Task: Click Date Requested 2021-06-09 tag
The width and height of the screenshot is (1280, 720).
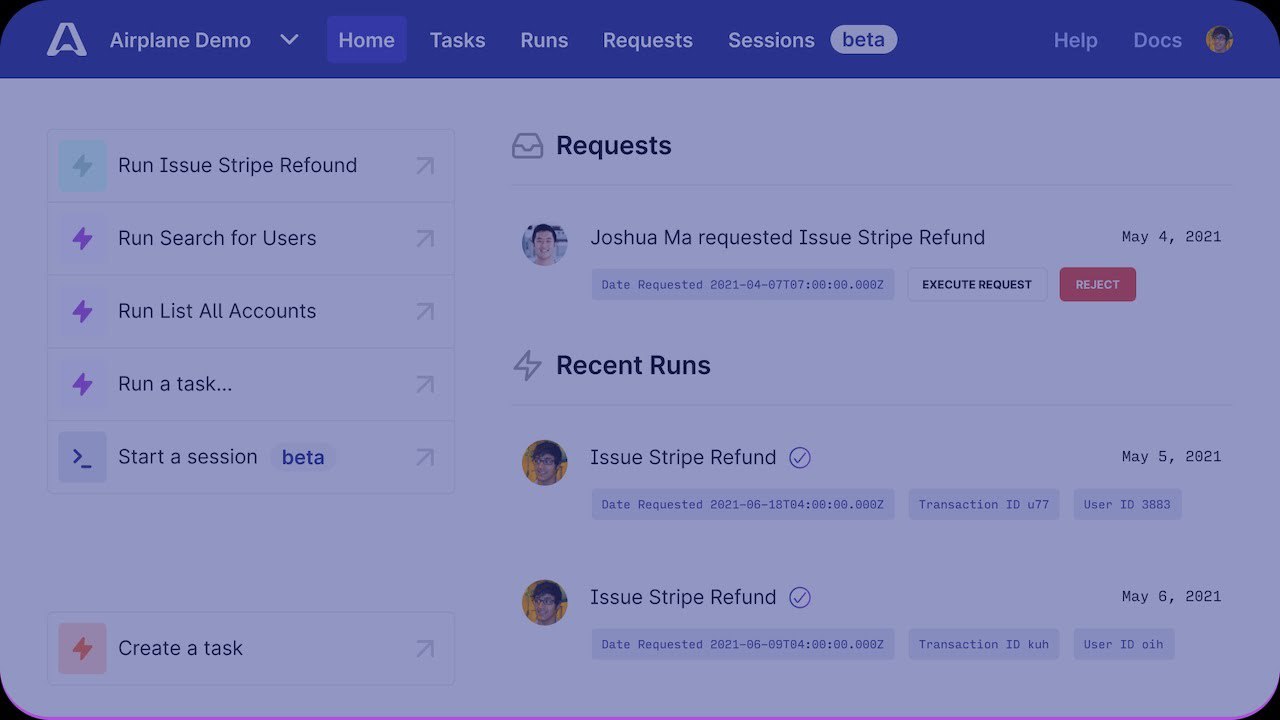Action: click(x=743, y=645)
